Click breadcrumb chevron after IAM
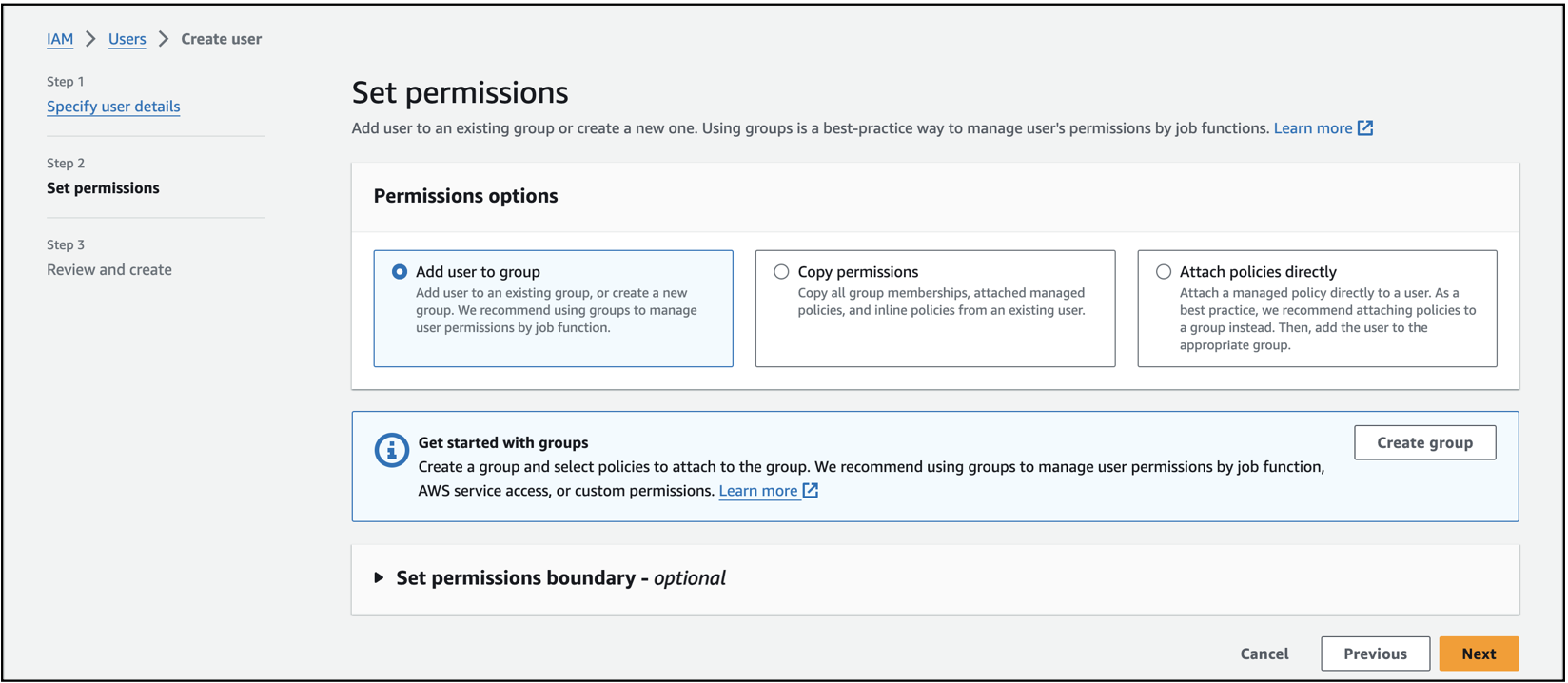 91,39
